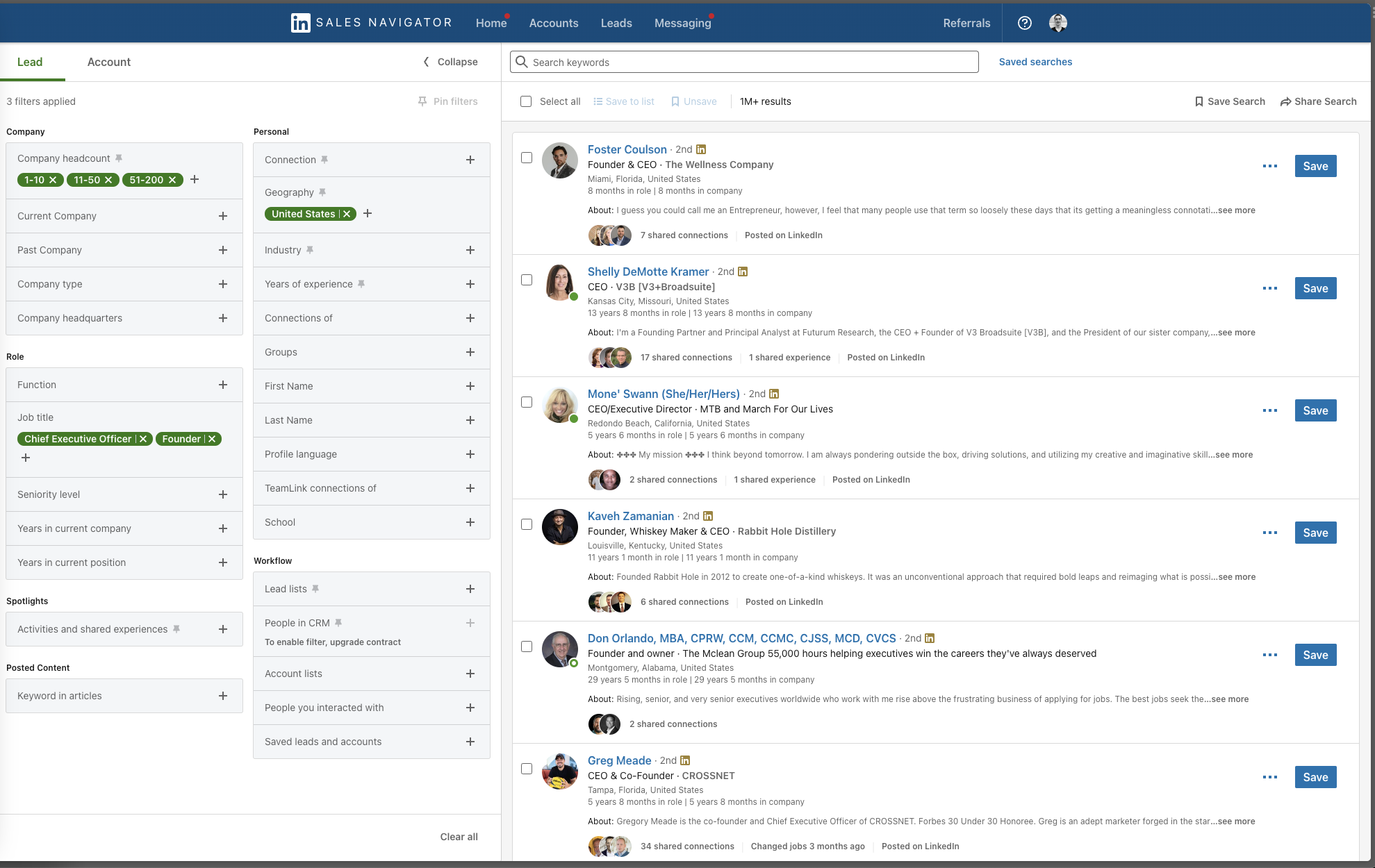This screenshot has height=868, width=1375.
Task: Open Saved searches link
Action: click(1035, 62)
